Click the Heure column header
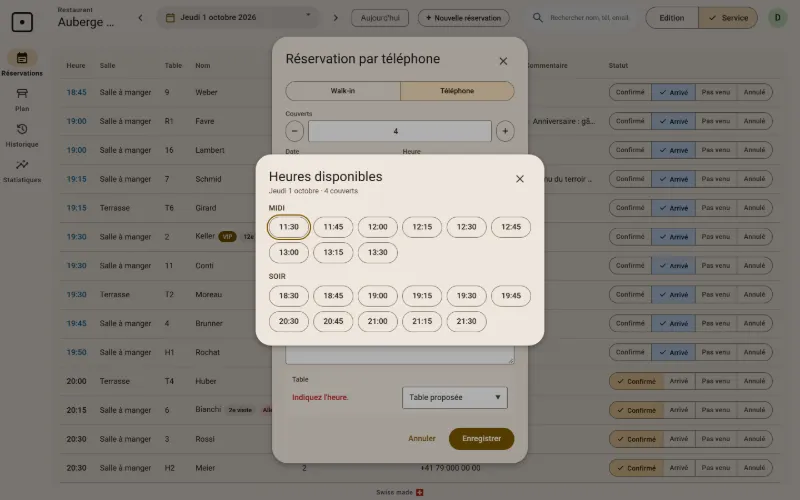Image resolution: width=800 pixels, height=500 pixels. [x=76, y=65]
